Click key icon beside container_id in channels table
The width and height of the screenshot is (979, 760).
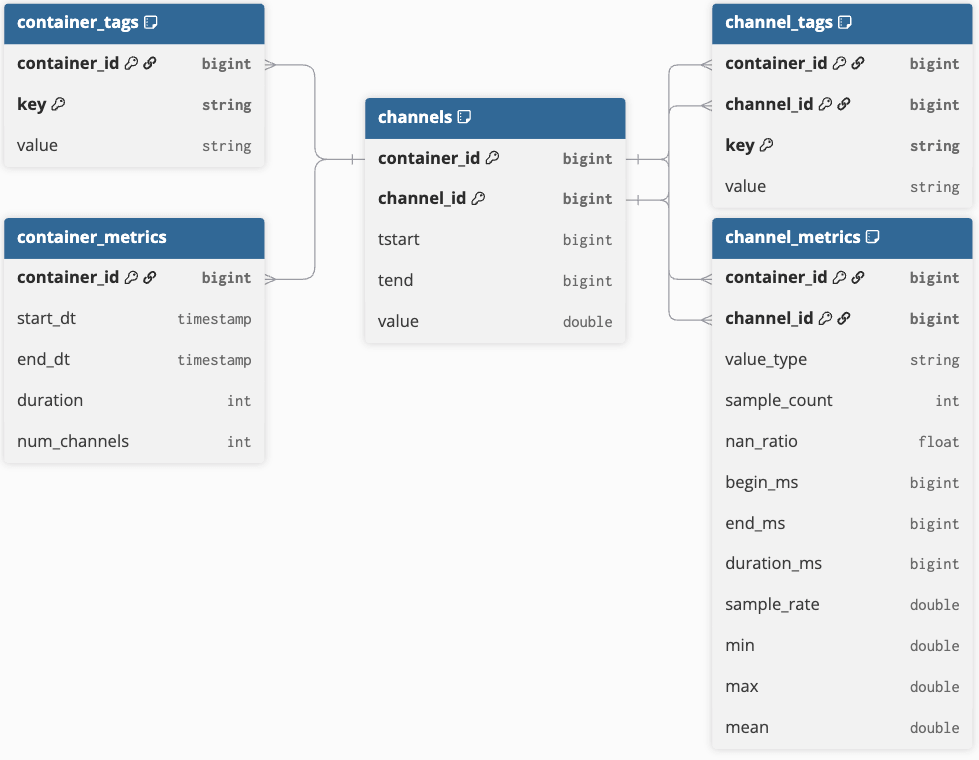coord(492,158)
